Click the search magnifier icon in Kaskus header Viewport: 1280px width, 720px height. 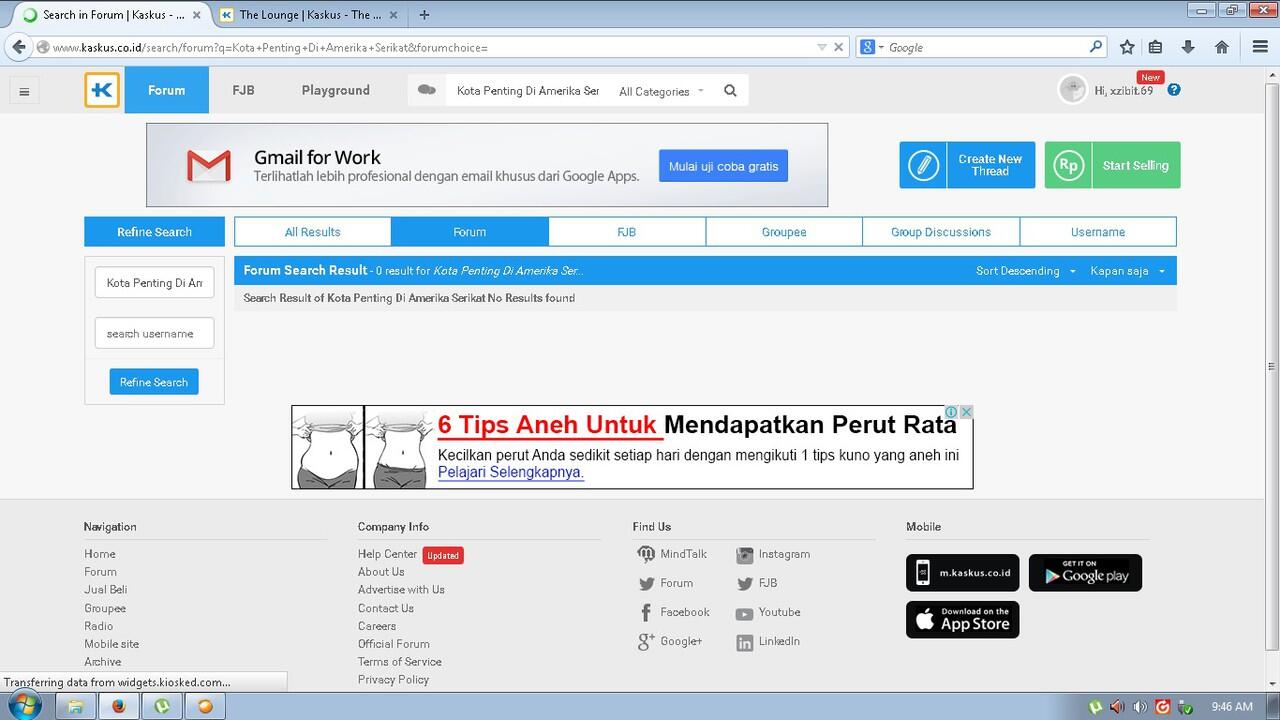click(730, 90)
